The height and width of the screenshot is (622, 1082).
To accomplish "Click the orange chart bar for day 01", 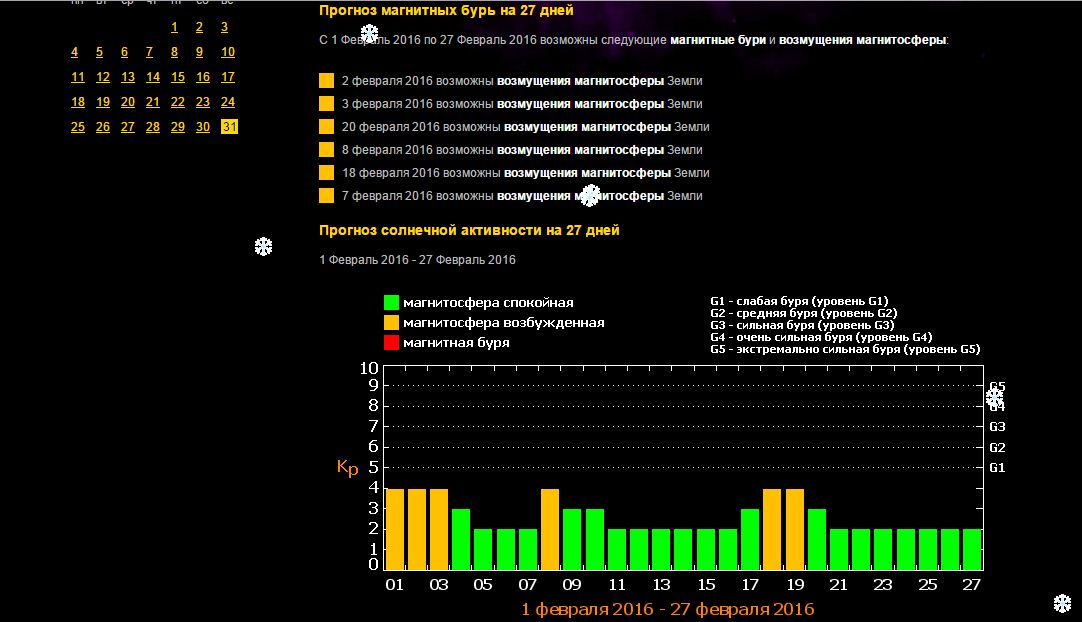I will pos(394,529).
